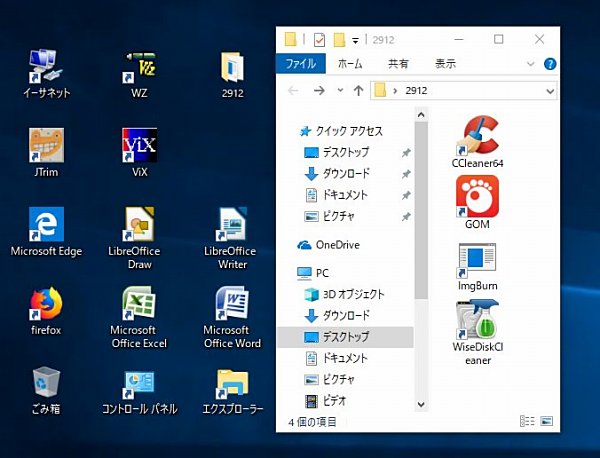Image resolution: width=600 pixels, height=458 pixels.
Task: Select the Microsoft Office Excel shortcut
Action: click(139, 317)
